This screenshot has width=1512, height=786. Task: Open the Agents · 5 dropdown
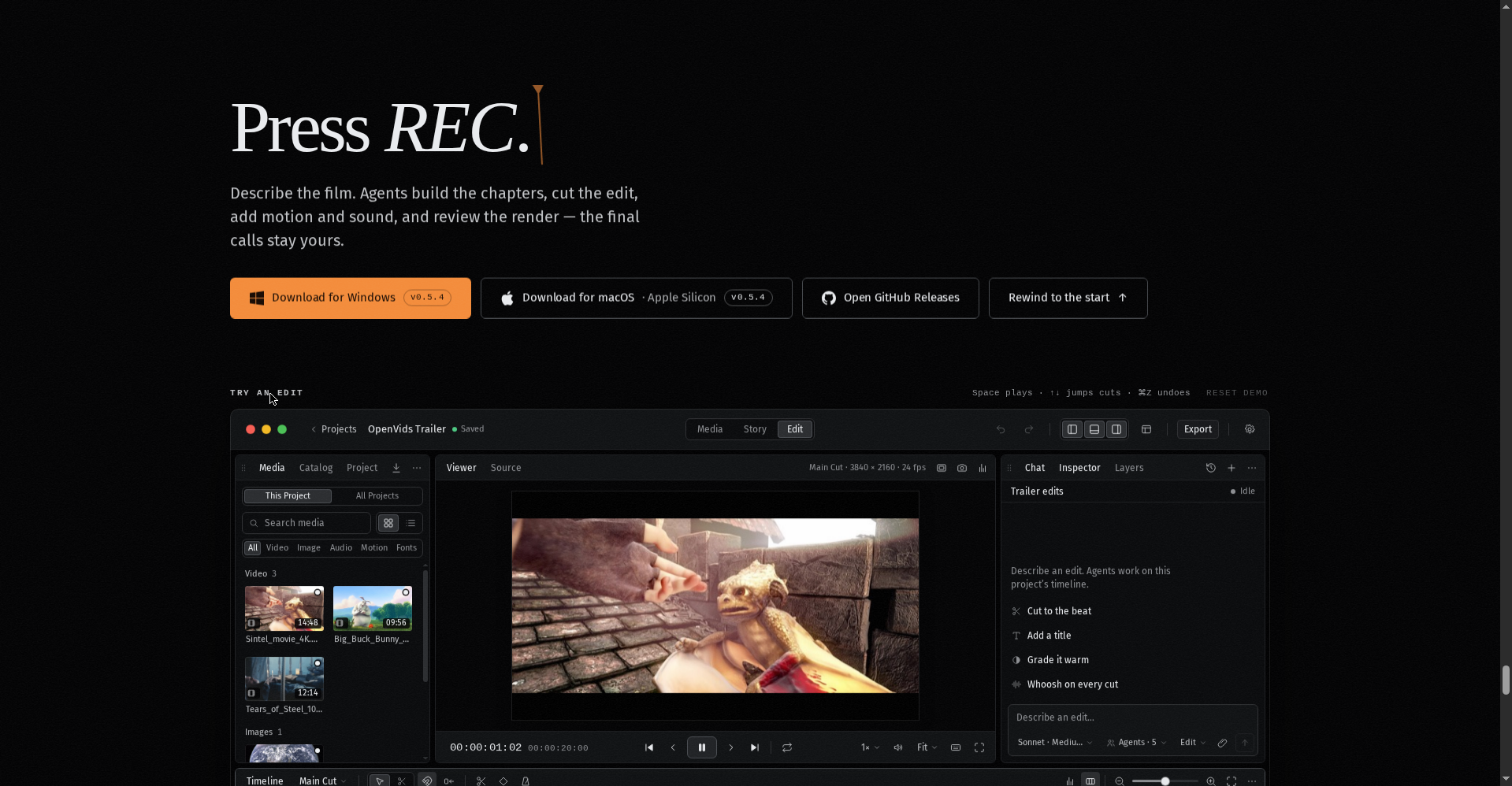(1136, 743)
